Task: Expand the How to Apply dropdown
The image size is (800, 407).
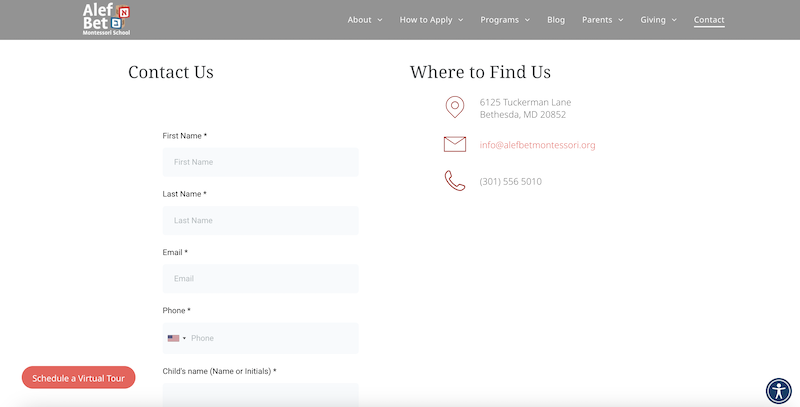Action: point(431,20)
